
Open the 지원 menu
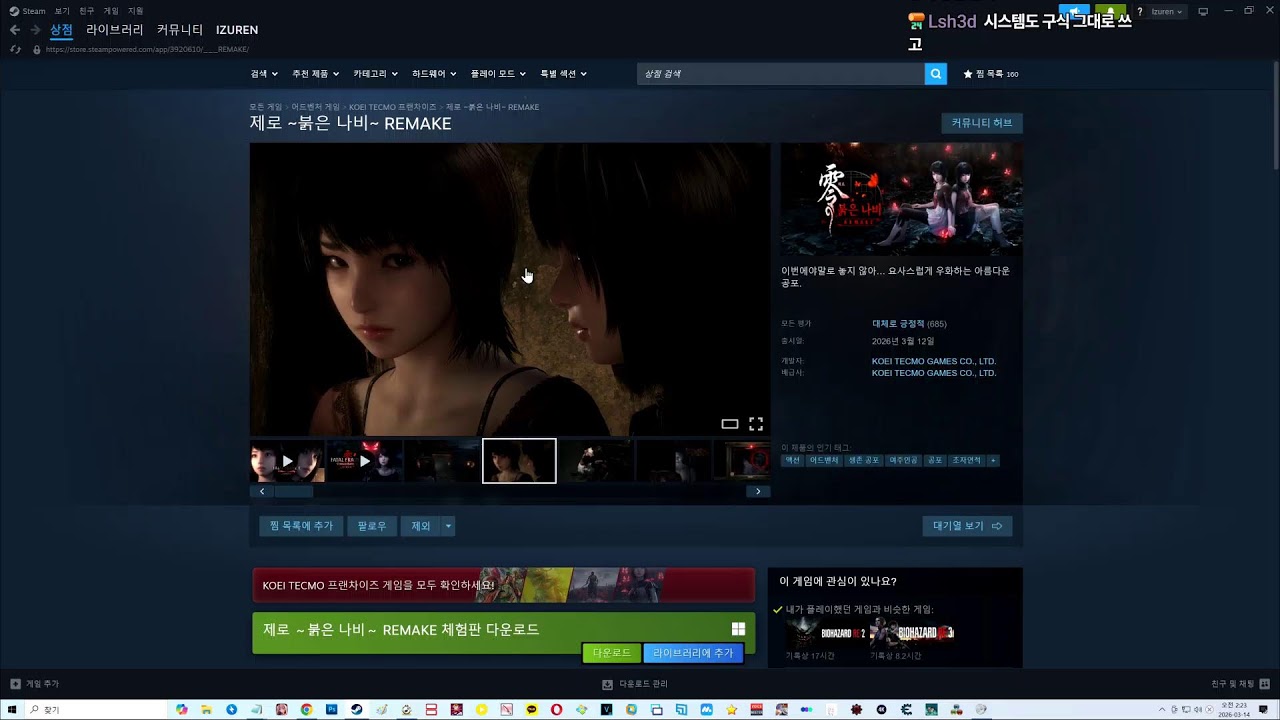[x=136, y=11]
